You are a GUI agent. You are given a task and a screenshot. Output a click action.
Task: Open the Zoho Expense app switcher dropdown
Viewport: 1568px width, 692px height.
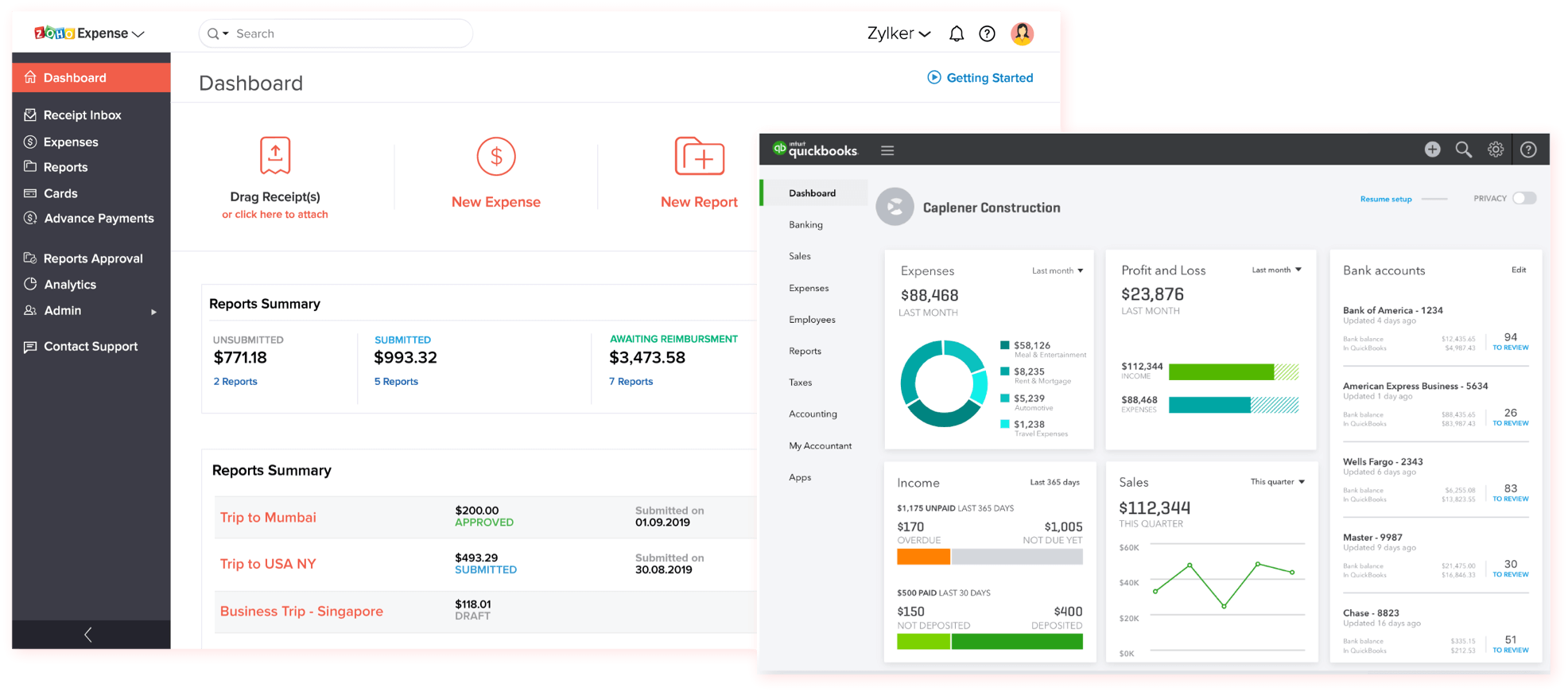tap(138, 34)
